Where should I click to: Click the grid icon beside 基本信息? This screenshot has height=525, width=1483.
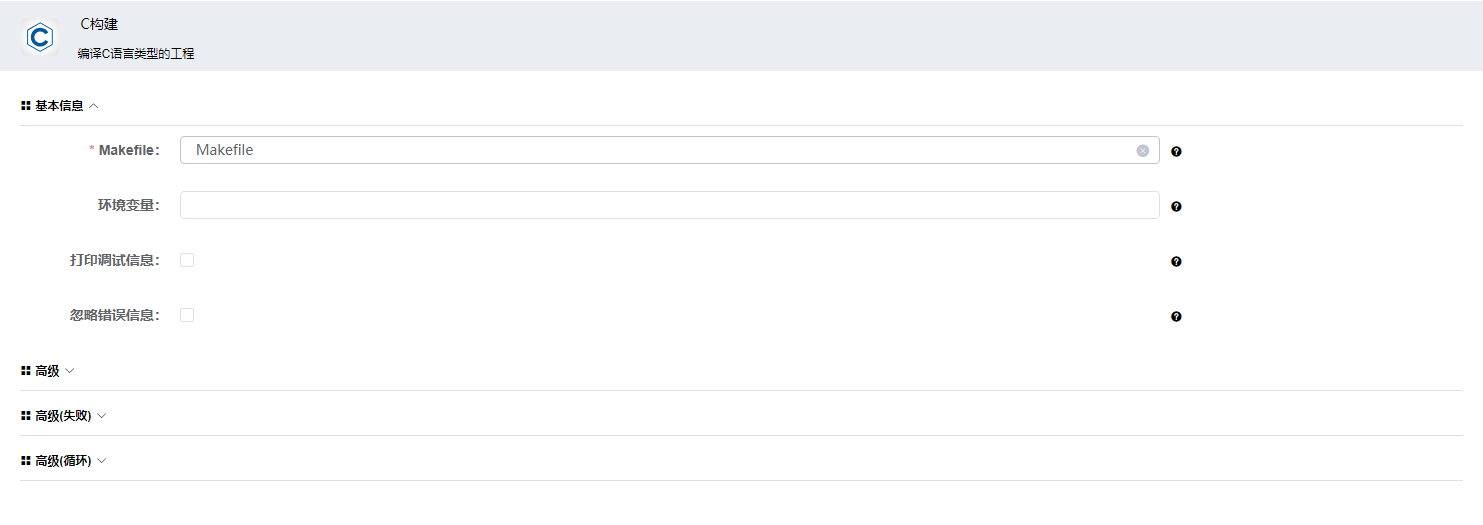[x=25, y=105]
